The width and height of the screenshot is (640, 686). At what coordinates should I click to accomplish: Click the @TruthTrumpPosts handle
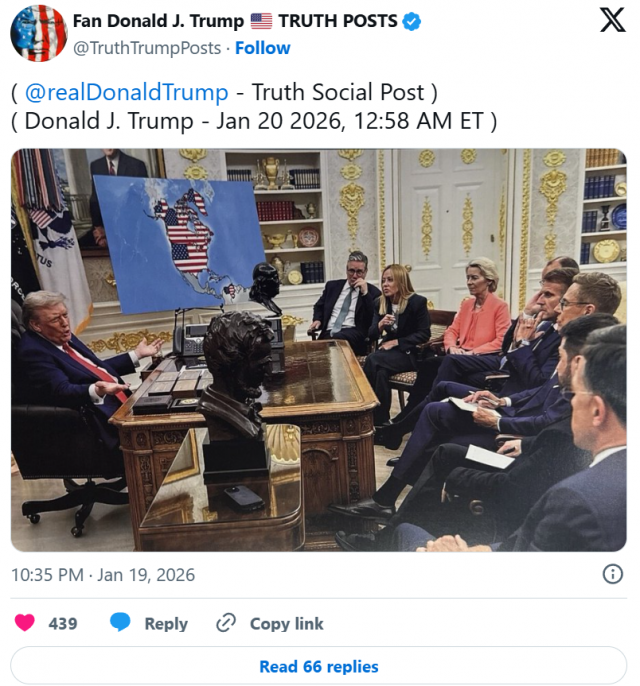click(147, 48)
